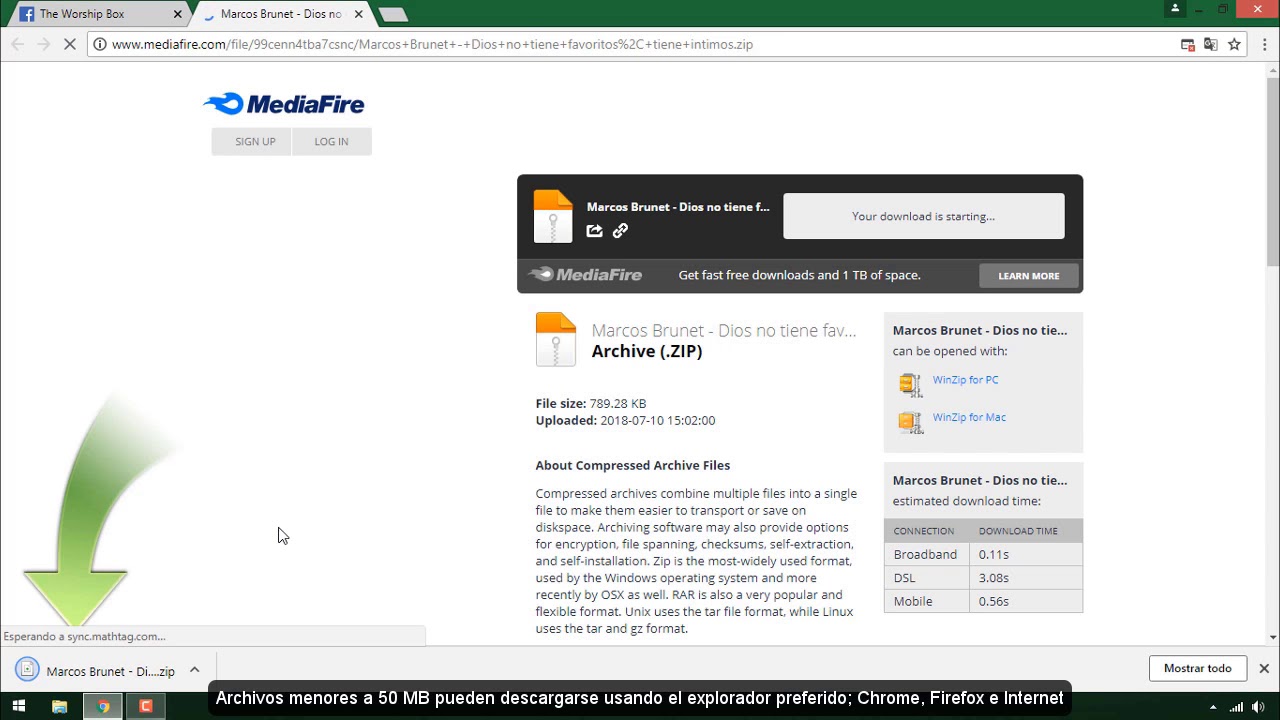Click the copy link chain icon

[620, 231]
